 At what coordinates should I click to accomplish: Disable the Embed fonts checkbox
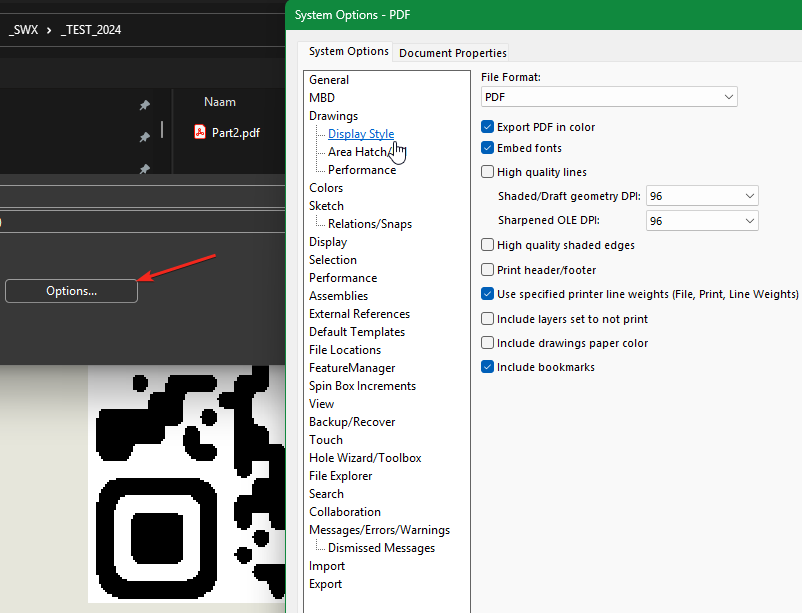point(488,148)
